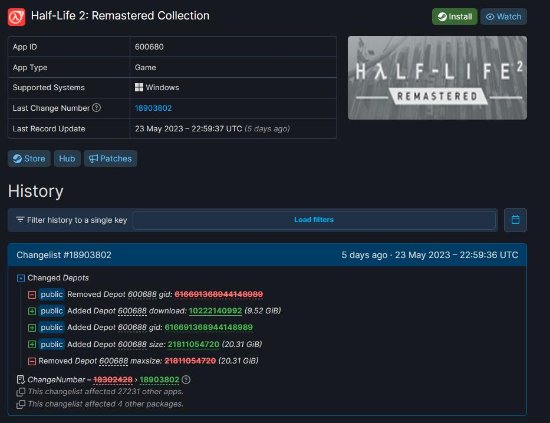Open the Store page button

point(29,159)
